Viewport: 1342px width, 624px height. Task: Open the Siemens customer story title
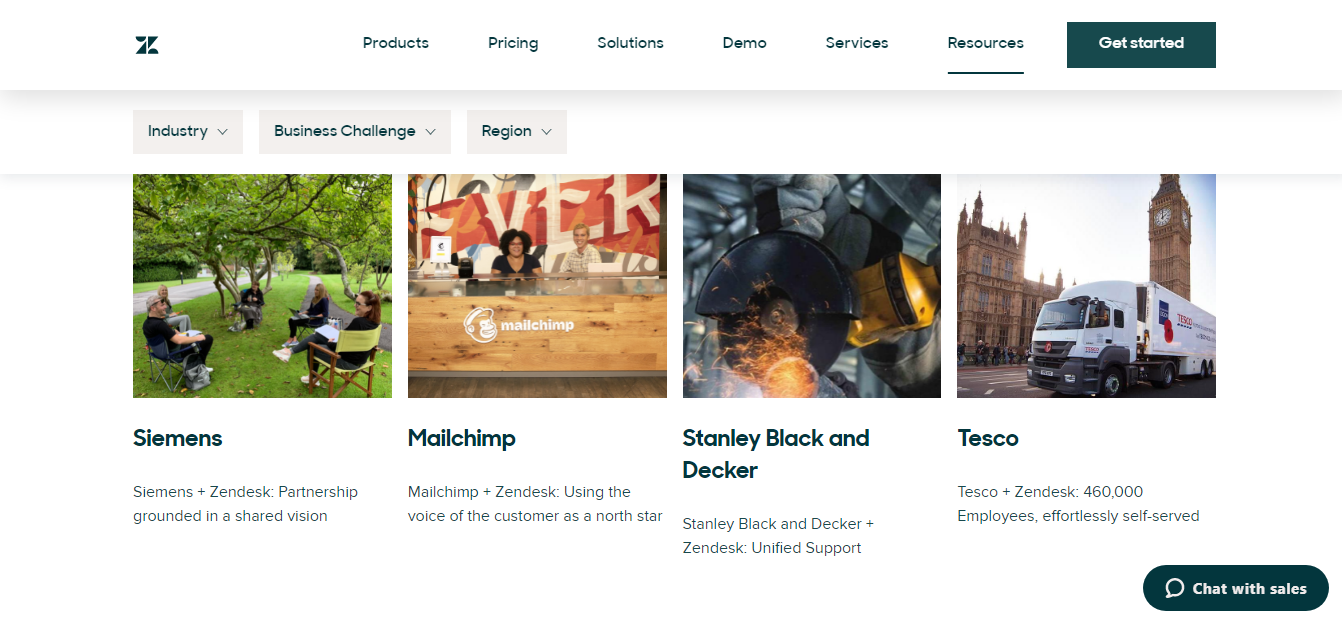(178, 438)
